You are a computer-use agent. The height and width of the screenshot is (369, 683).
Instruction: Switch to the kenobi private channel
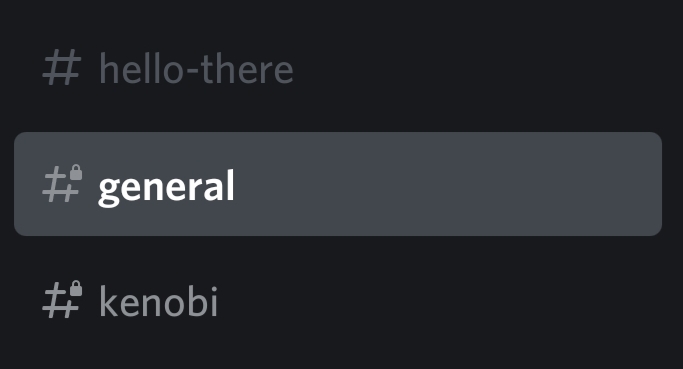coord(338,300)
